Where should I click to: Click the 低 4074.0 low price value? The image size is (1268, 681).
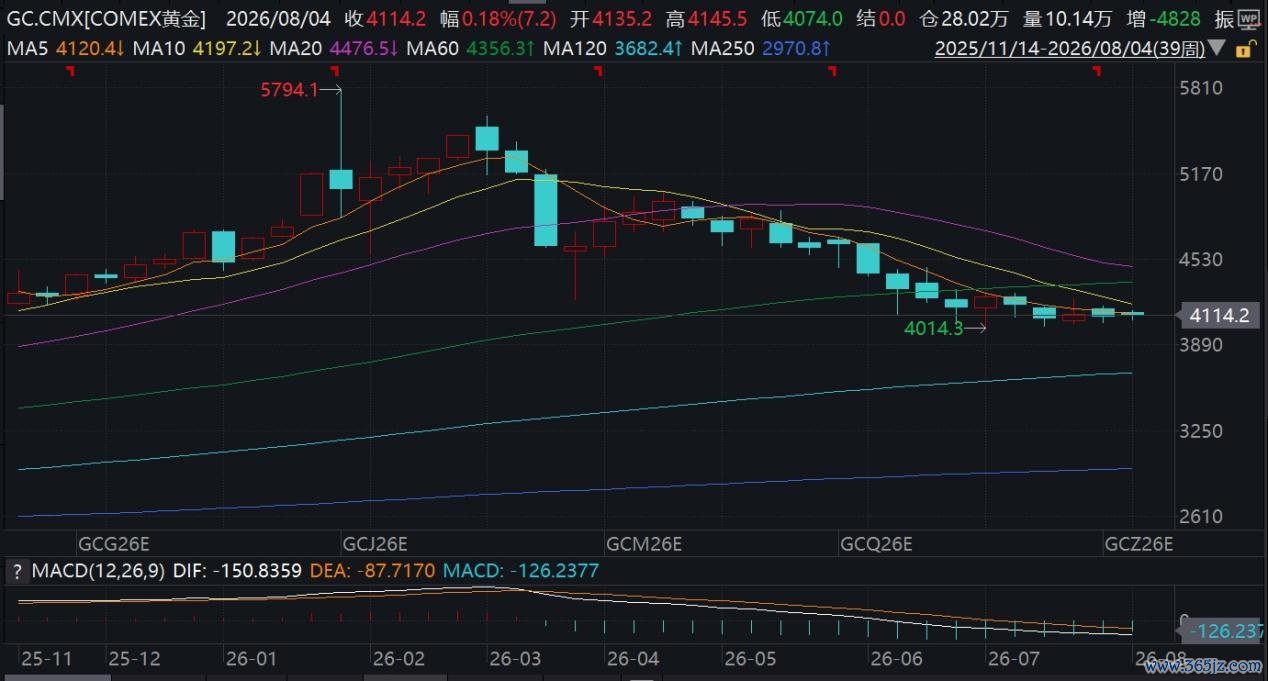[802, 19]
